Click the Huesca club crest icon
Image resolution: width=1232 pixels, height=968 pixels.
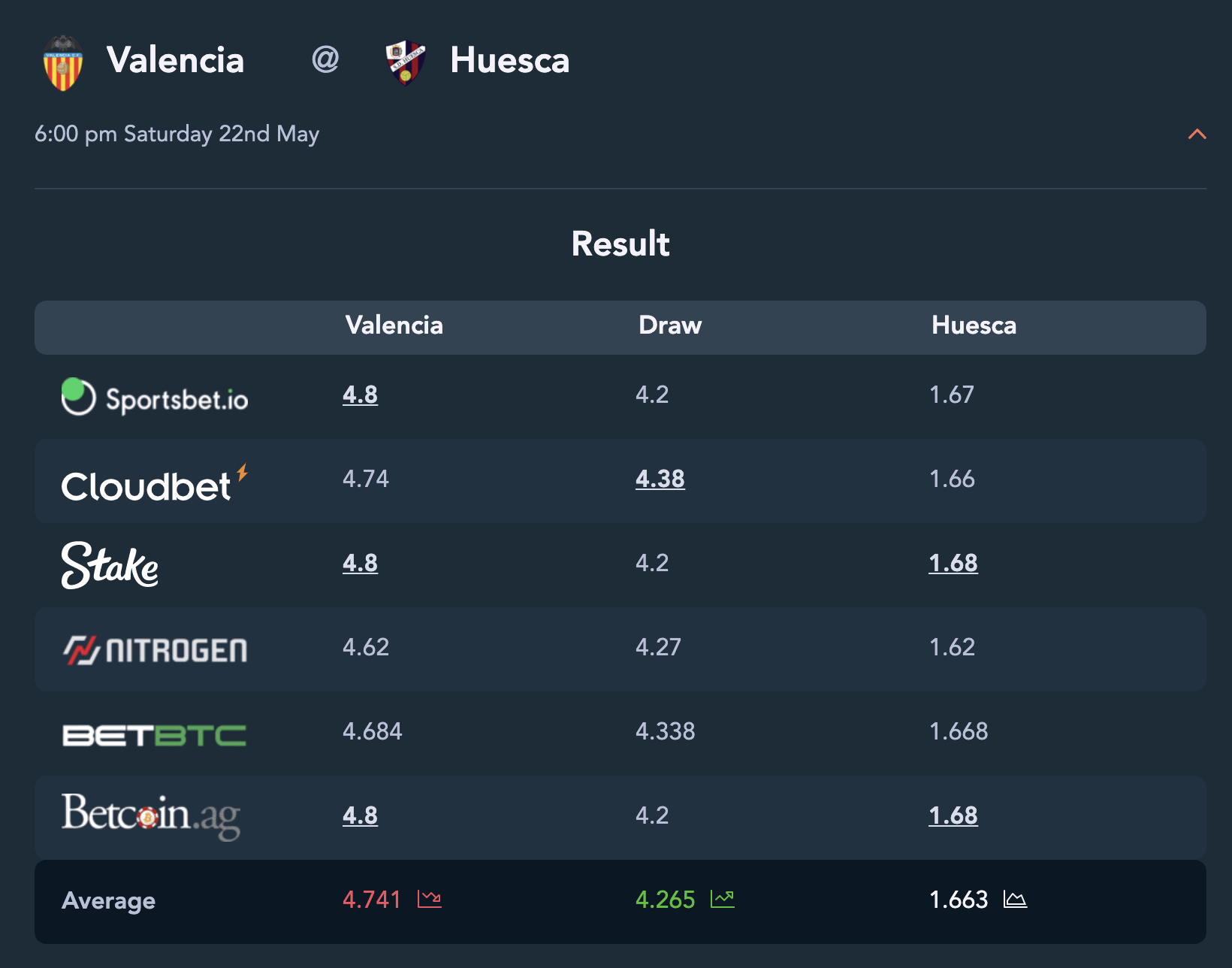pyautogui.click(x=406, y=62)
